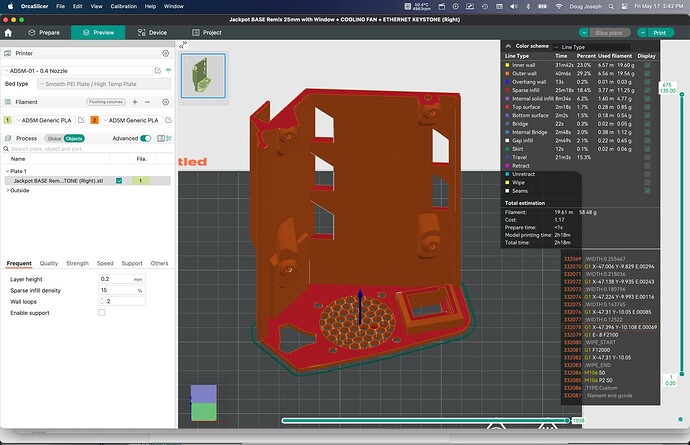690x445 pixels.
Task: Open macOS Spotlight search icon
Action: (x=611, y=7)
